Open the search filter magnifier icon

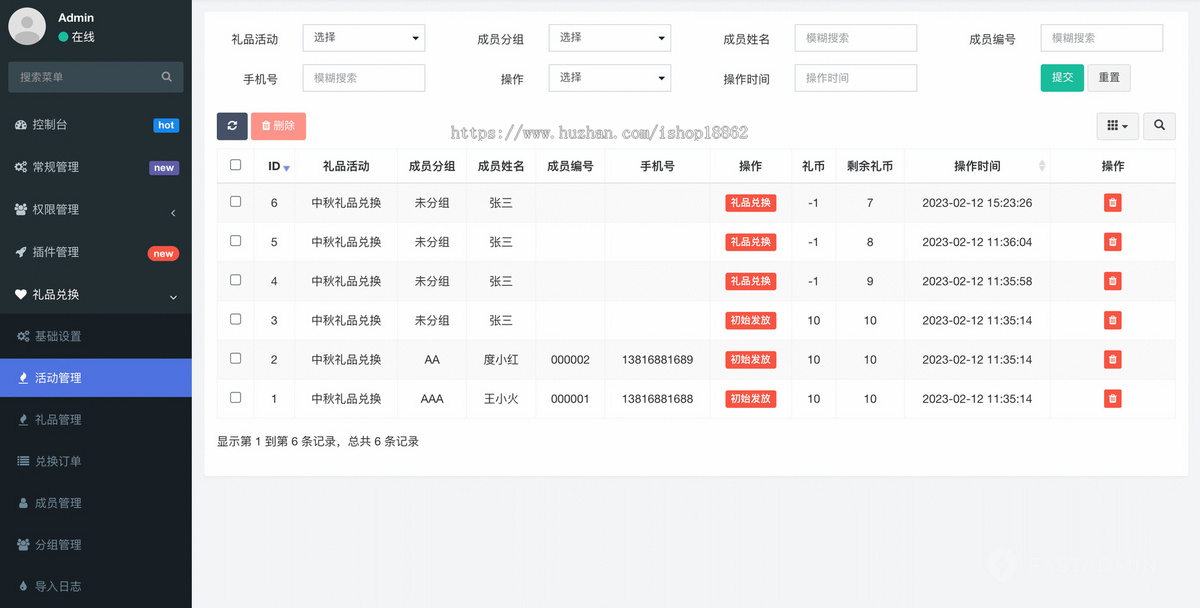(1159, 126)
